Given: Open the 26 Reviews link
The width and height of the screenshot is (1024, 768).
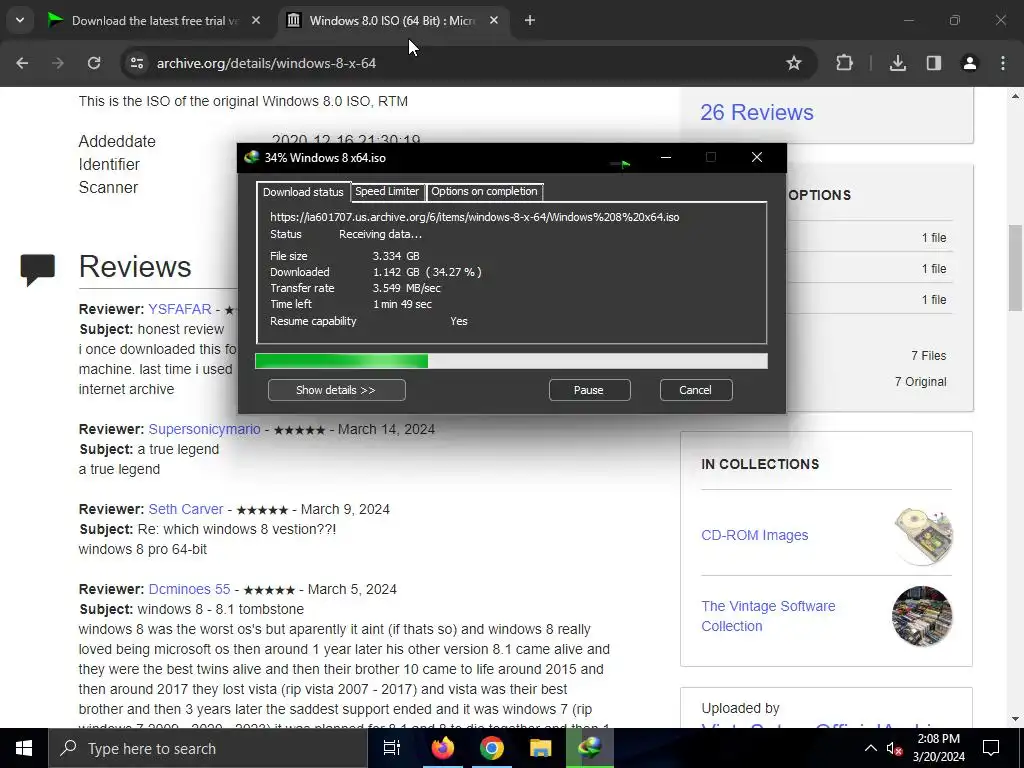Looking at the screenshot, I should click(757, 112).
